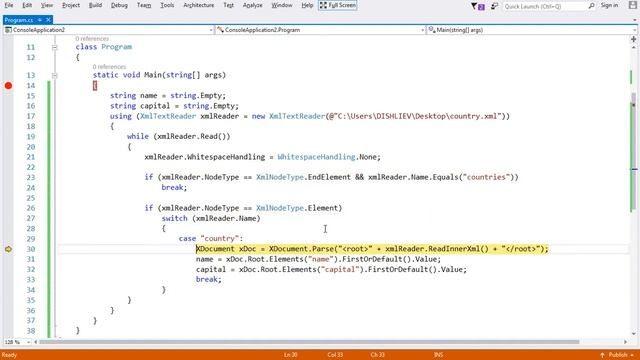
Task: Exit Full Screen mode
Action: click(338, 5)
